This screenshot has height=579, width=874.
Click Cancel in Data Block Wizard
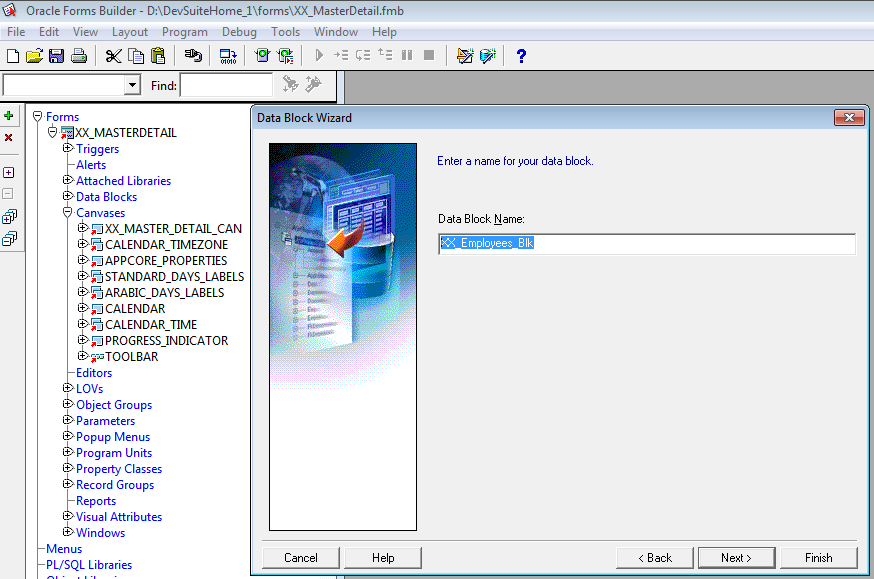[x=301, y=558]
